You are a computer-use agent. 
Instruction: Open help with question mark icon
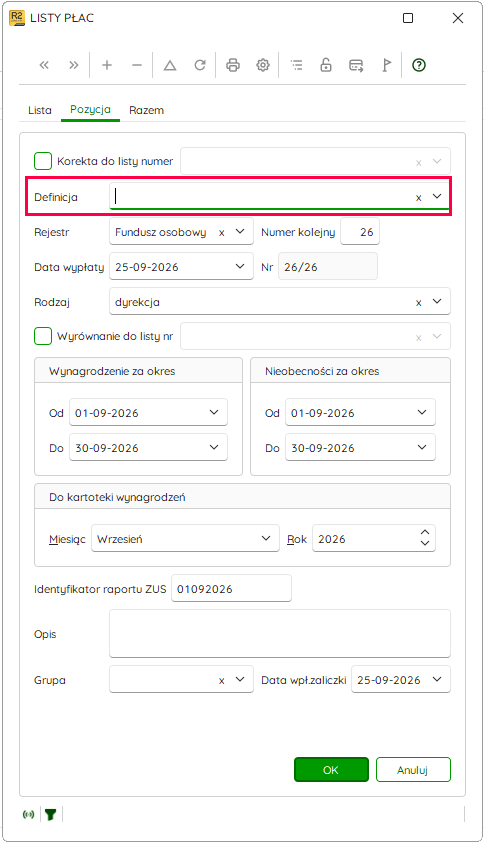[419, 65]
